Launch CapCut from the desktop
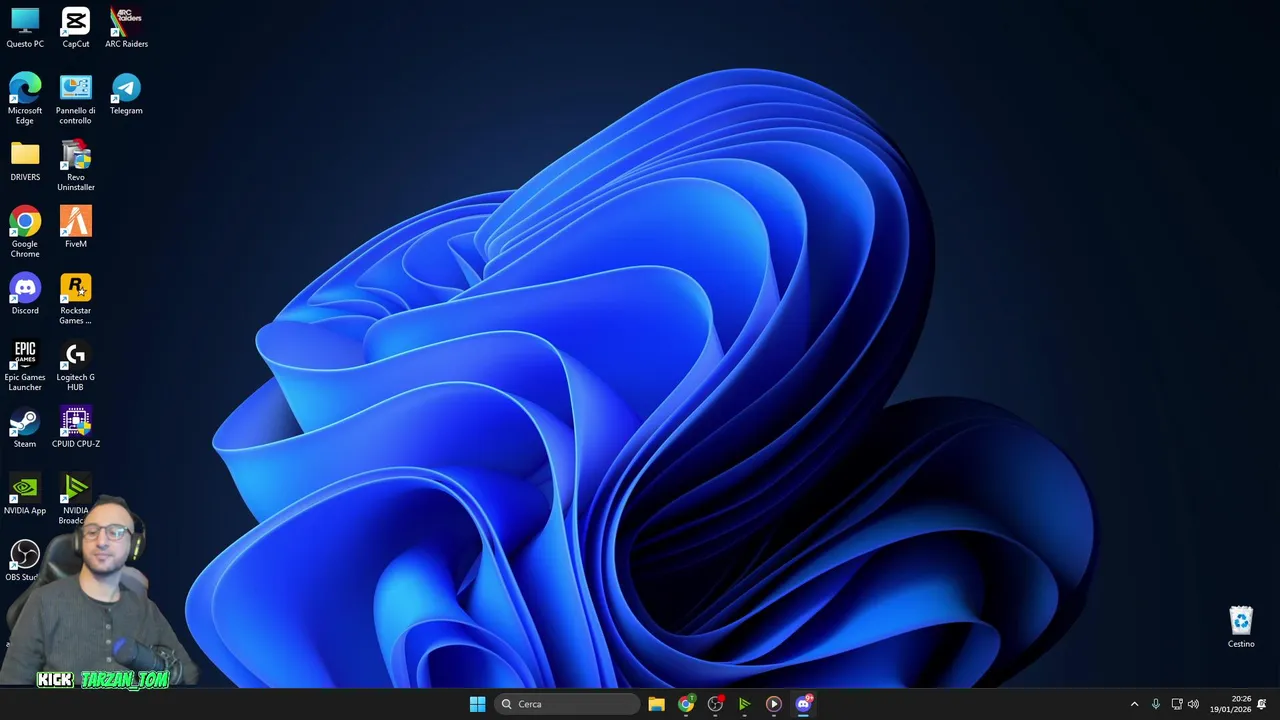The height and width of the screenshot is (720, 1280). pos(76,28)
